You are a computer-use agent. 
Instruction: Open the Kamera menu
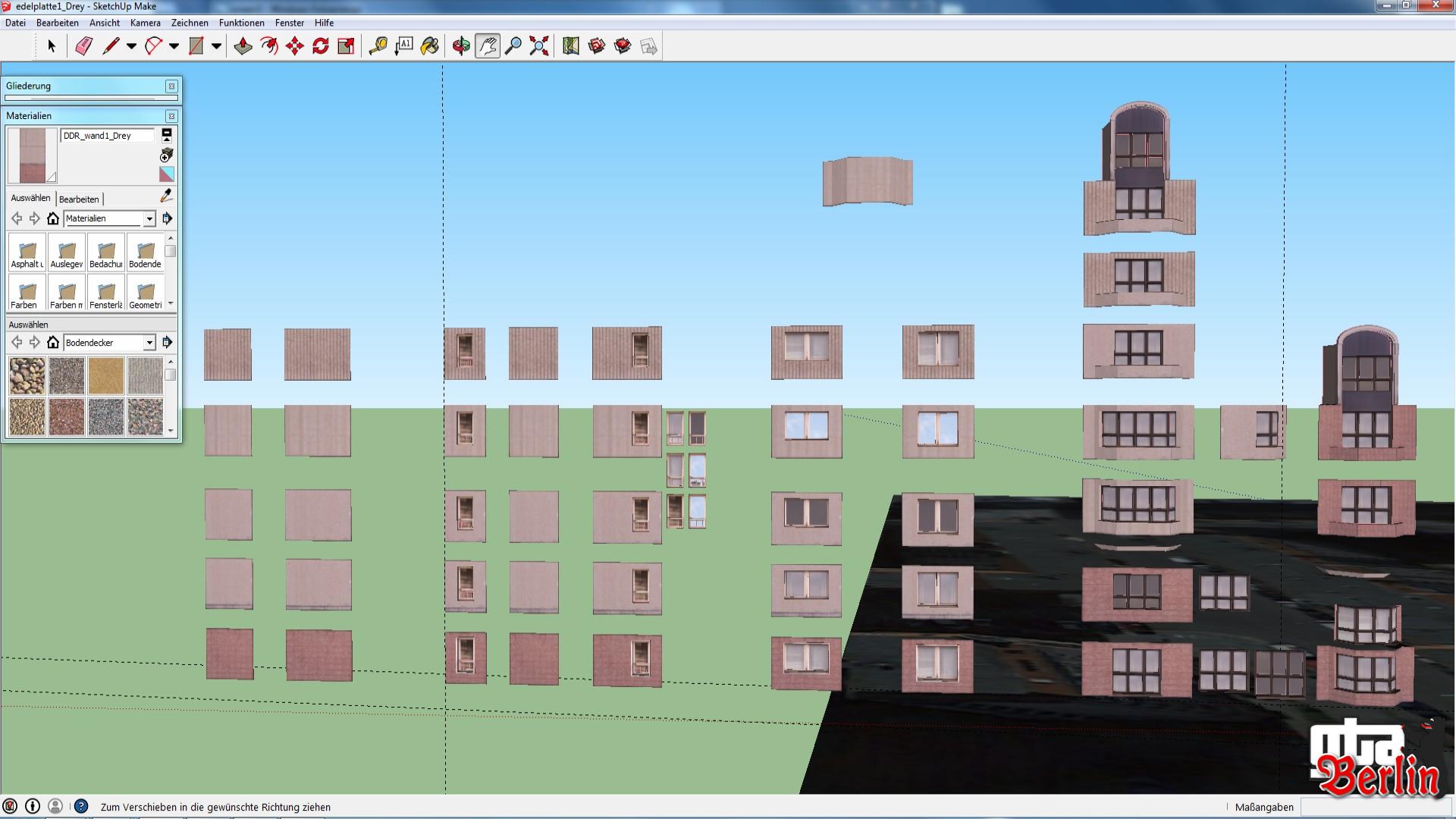[145, 23]
